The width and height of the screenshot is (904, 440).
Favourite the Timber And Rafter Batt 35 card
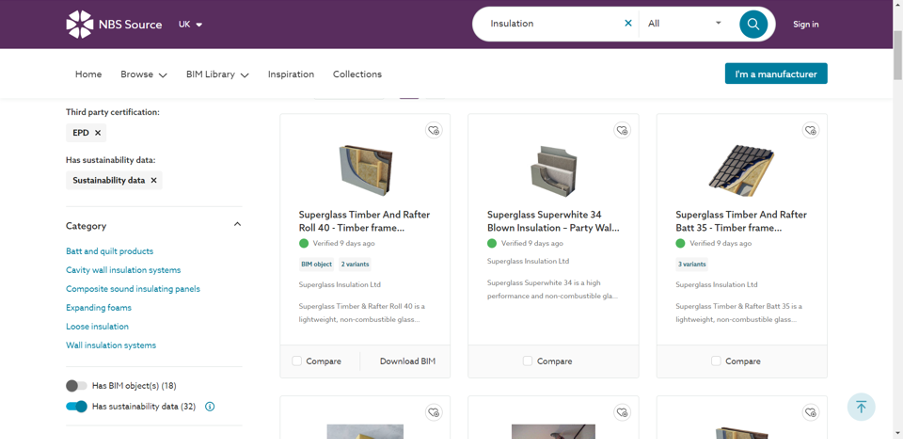(x=810, y=130)
